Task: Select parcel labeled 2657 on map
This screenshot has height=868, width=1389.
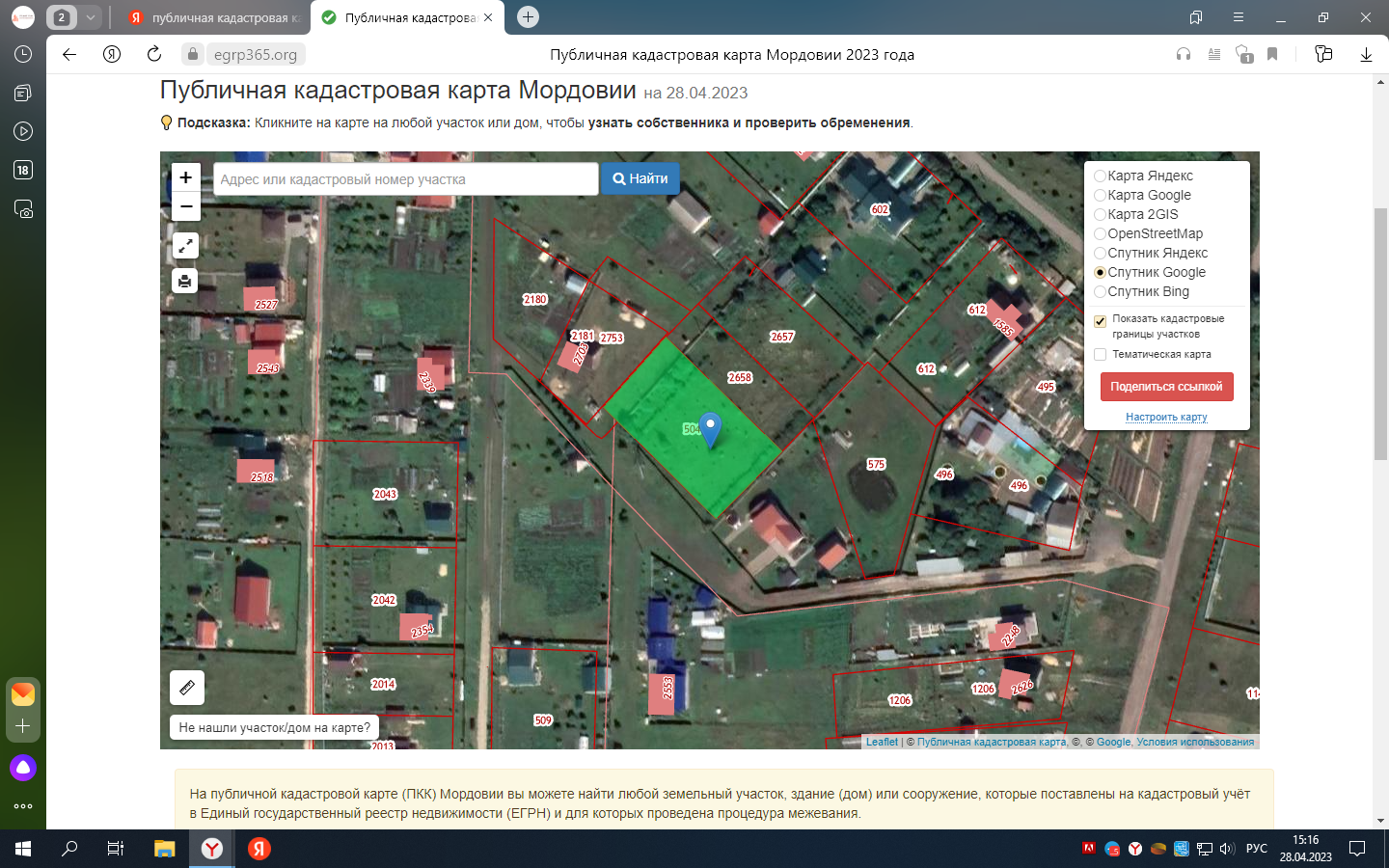Action: pos(782,337)
